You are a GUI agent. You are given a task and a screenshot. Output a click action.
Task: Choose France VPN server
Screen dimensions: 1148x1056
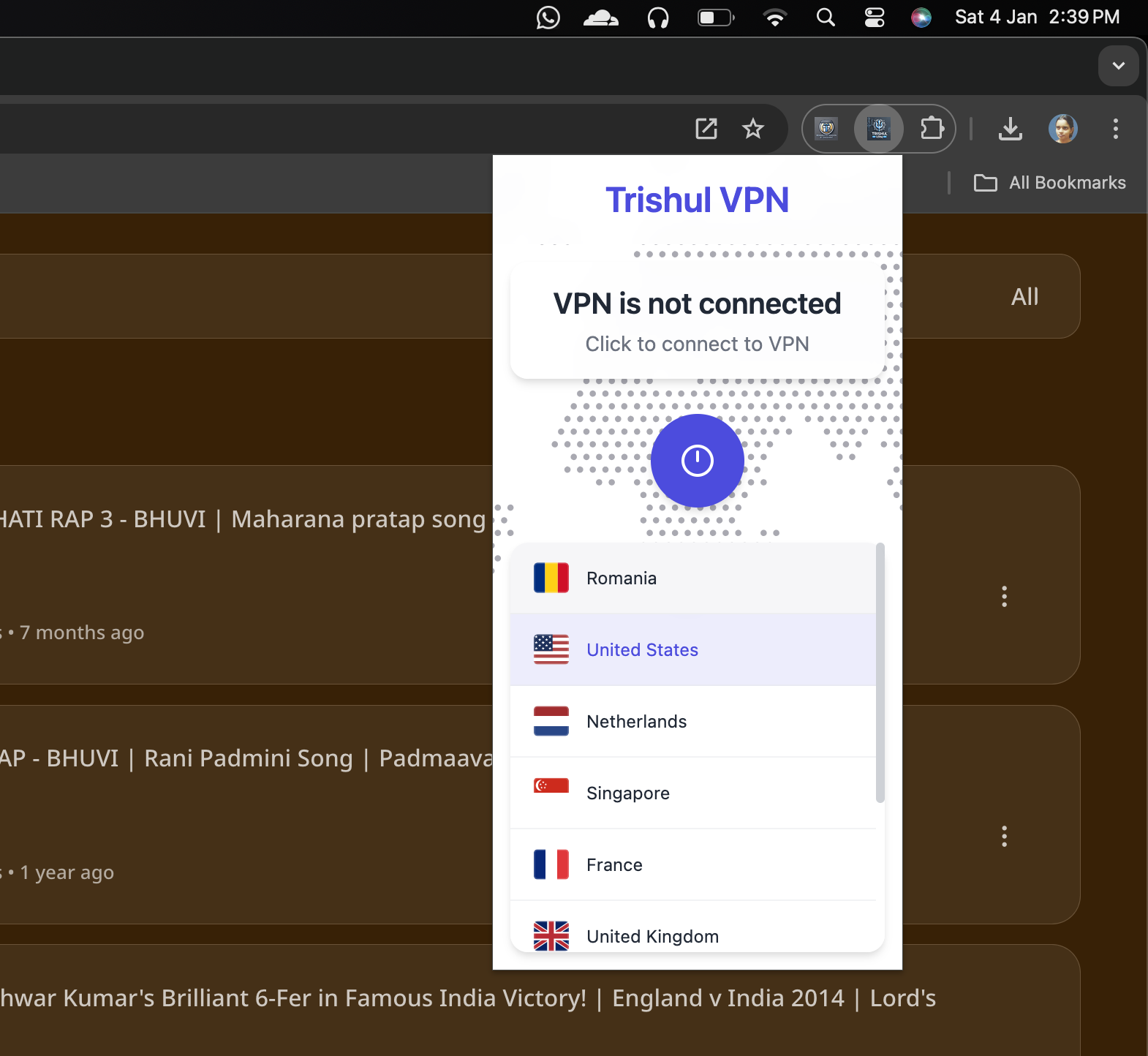[693, 864]
